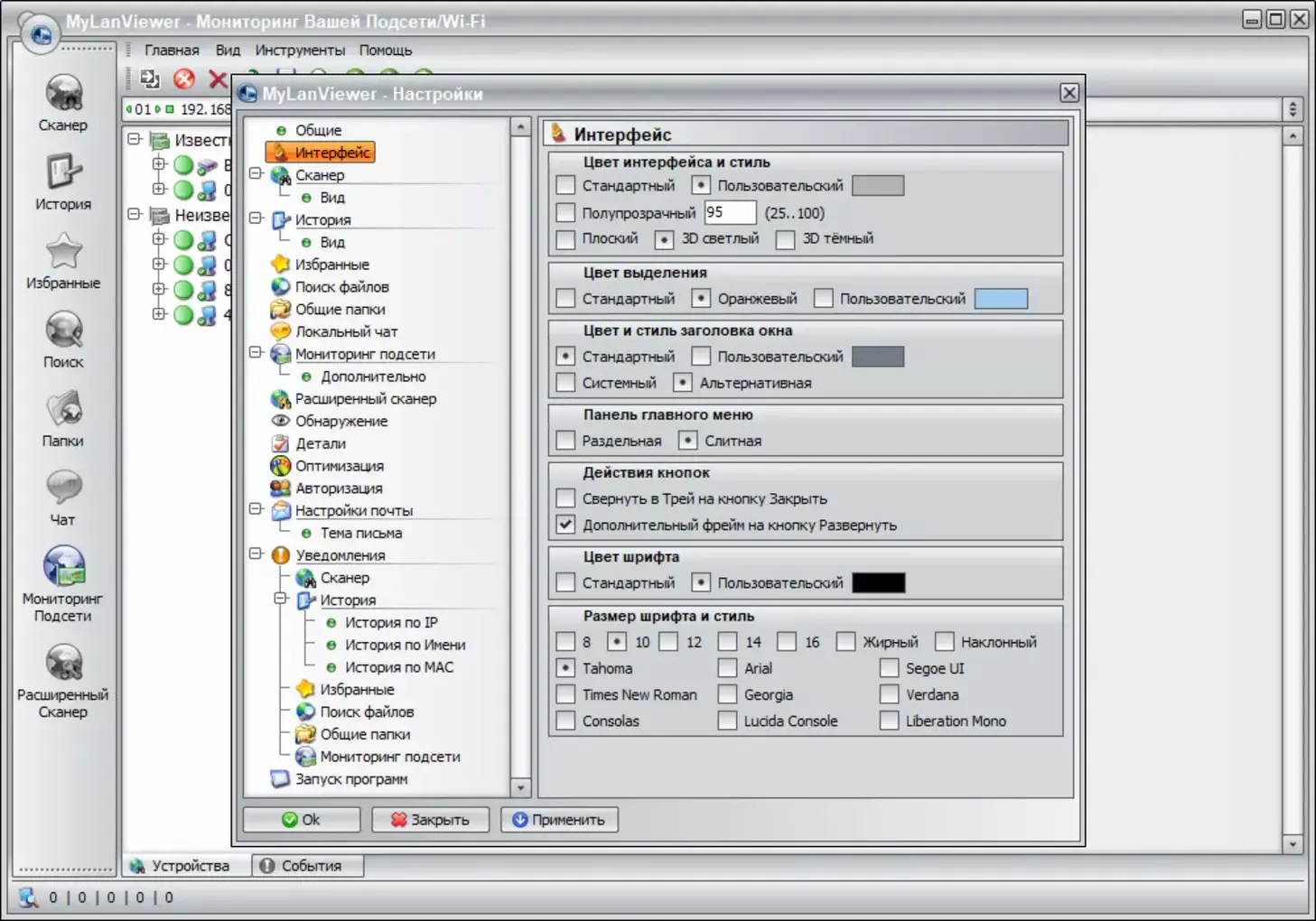Screen dimensions: 1316x921
Task: Collapse the Настройки почты tree node
Action: click(x=257, y=509)
